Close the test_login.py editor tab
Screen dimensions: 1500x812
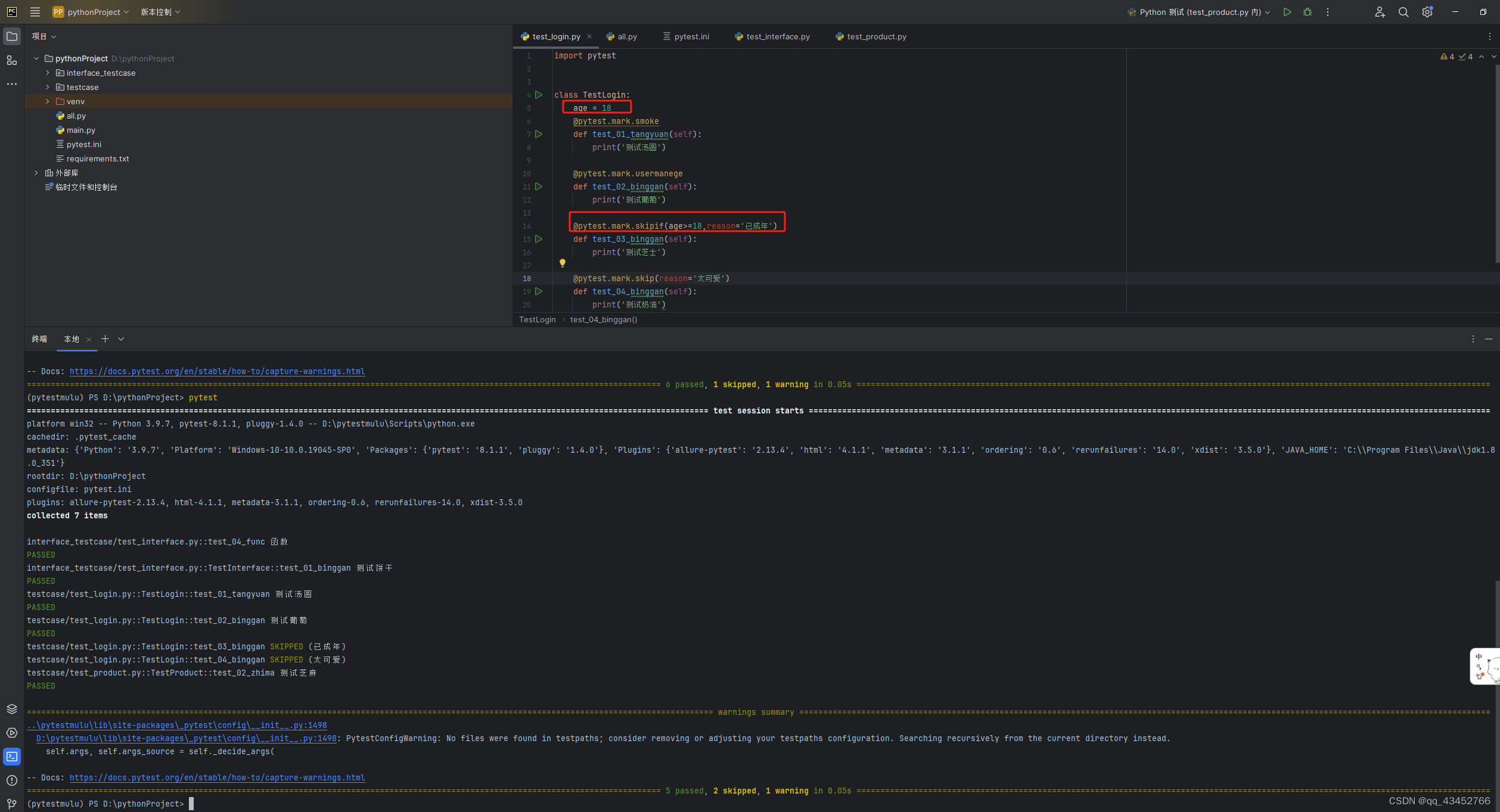pos(589,36)
